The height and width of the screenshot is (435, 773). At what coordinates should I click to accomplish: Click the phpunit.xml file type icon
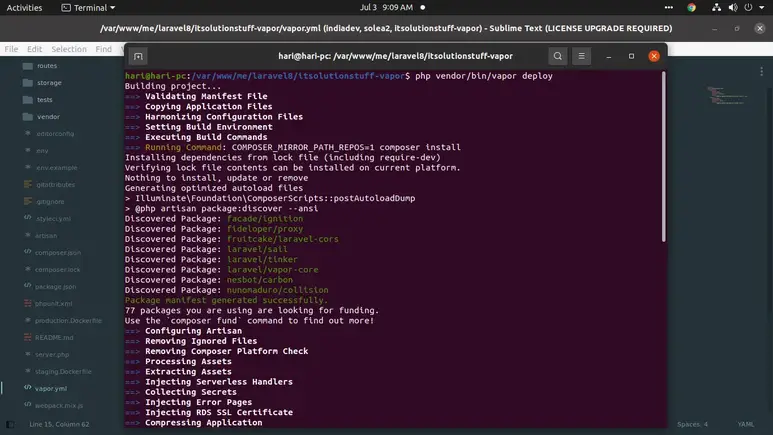point(28,303)
